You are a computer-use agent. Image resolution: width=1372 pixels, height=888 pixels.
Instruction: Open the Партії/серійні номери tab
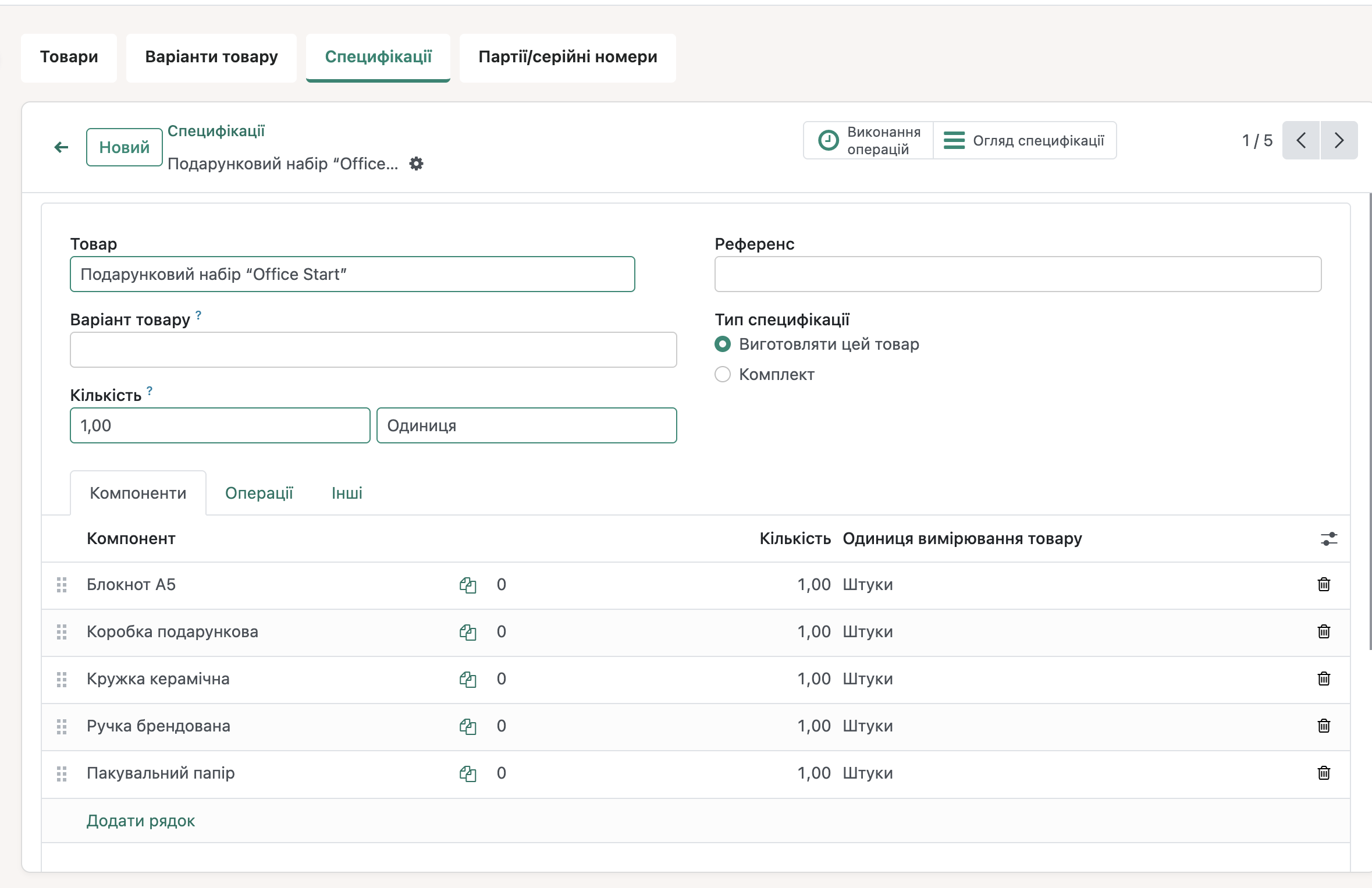(x=568, y=57)
